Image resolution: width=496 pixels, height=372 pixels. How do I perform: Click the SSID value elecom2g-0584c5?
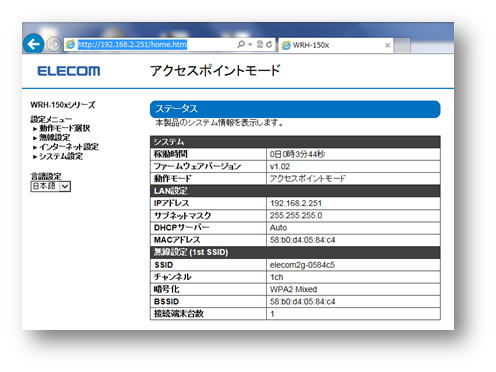302,265
